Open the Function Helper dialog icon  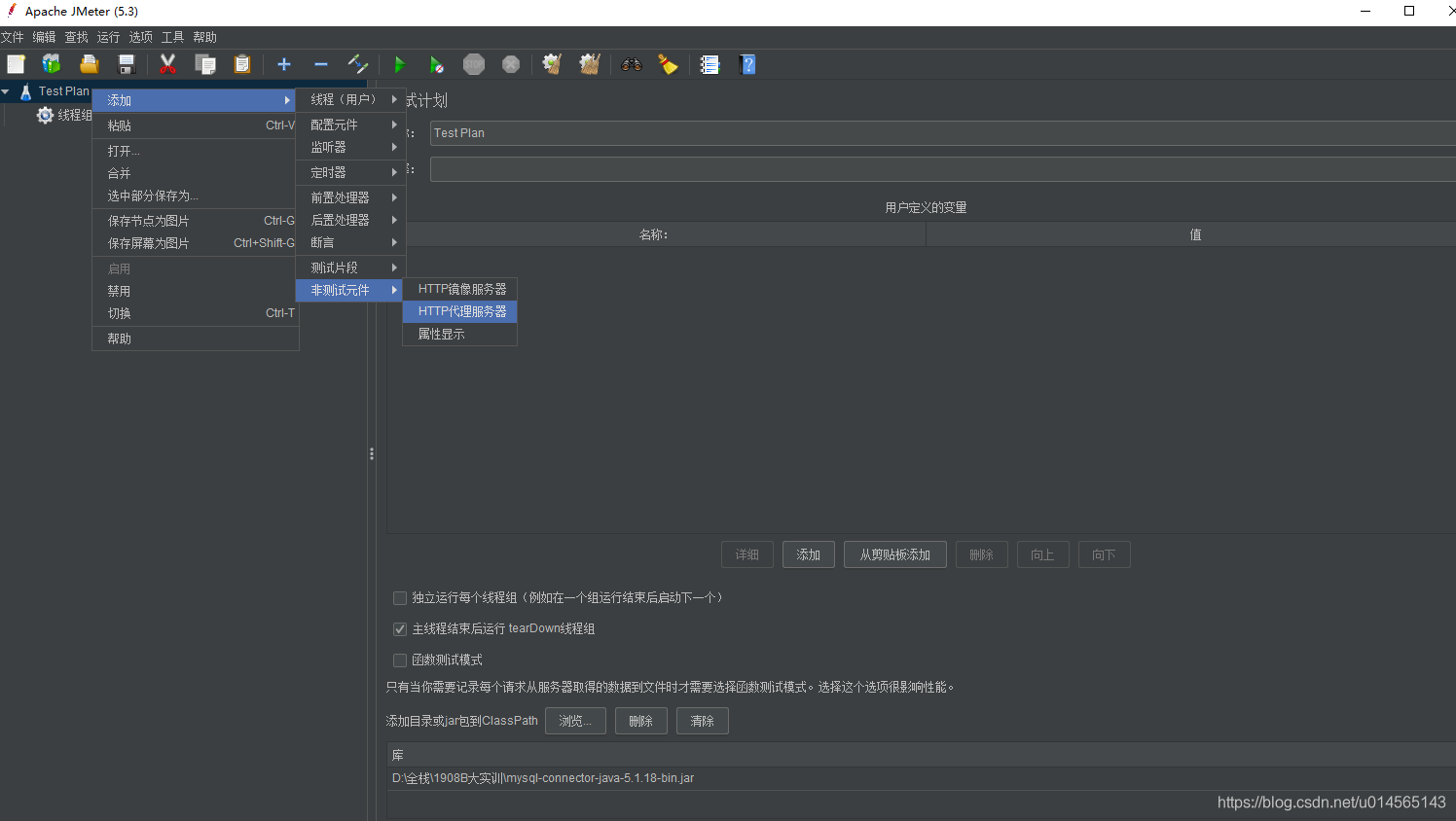coord(710,64)
